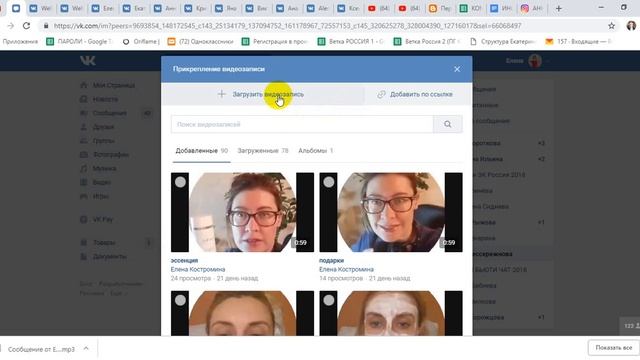Reload the page with the browser refresh icon

27,26
